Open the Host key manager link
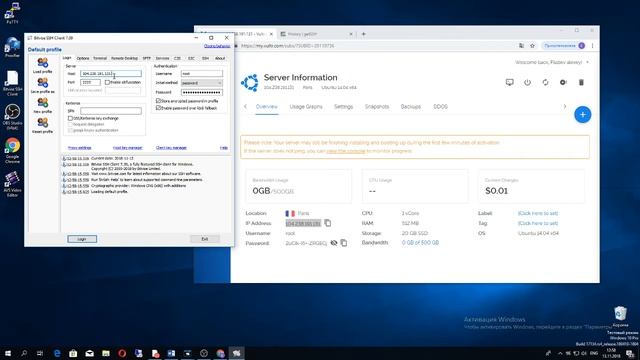The image size is (640, 360). click(x=127, y=147)
